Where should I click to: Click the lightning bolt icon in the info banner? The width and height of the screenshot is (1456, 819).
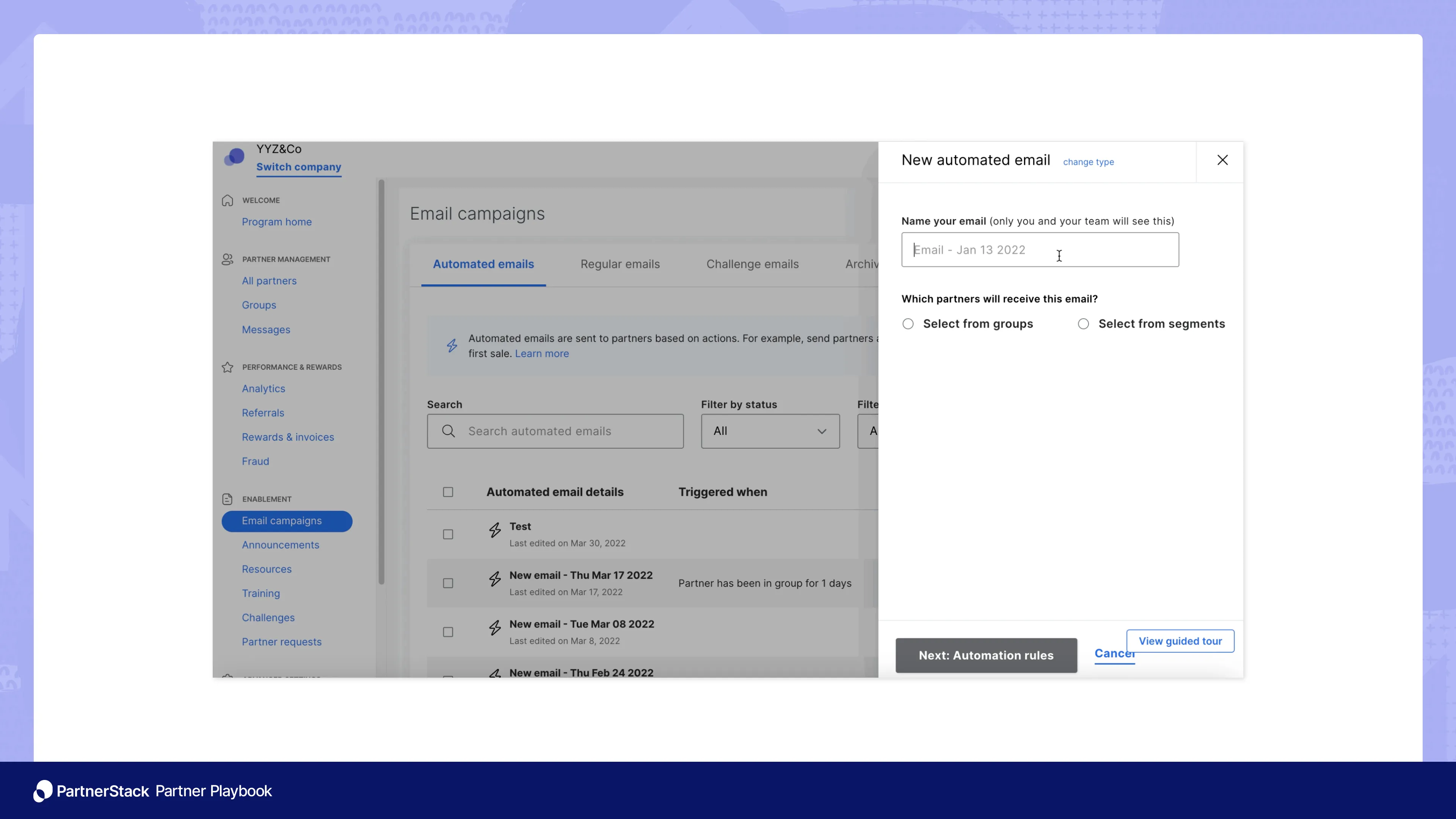(x=452, y=345)
